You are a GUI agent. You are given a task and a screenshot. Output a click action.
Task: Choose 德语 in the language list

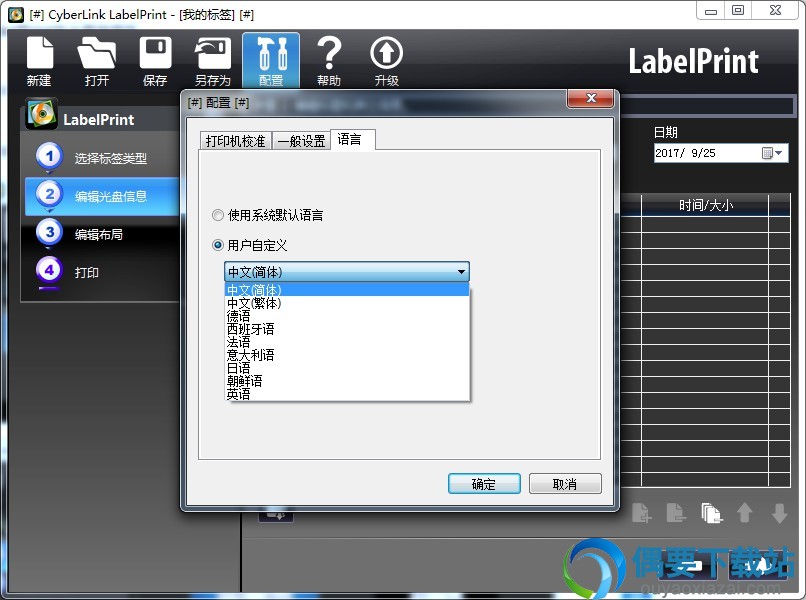click(x=347, y=316)
